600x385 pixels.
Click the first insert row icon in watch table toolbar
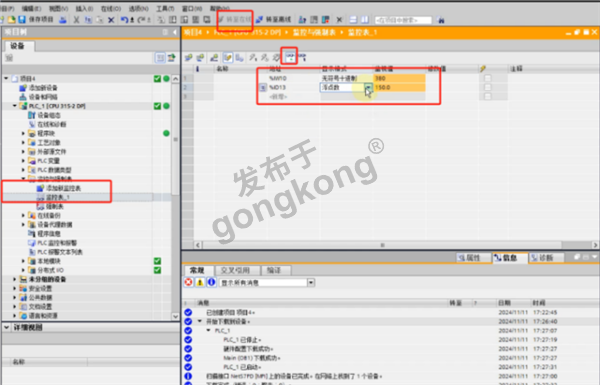click(188, 58)
